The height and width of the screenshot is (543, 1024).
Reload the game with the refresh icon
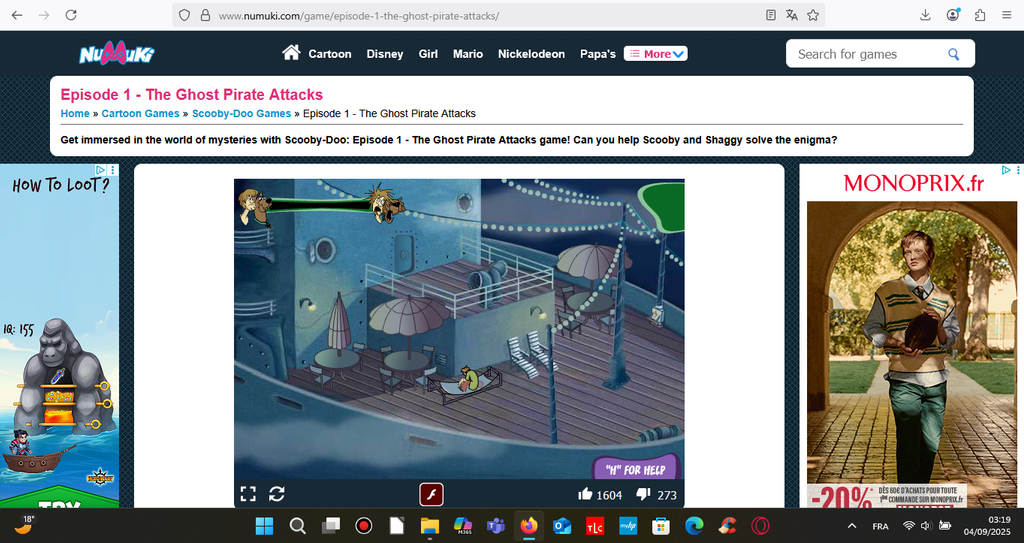(x=277, y=494)
